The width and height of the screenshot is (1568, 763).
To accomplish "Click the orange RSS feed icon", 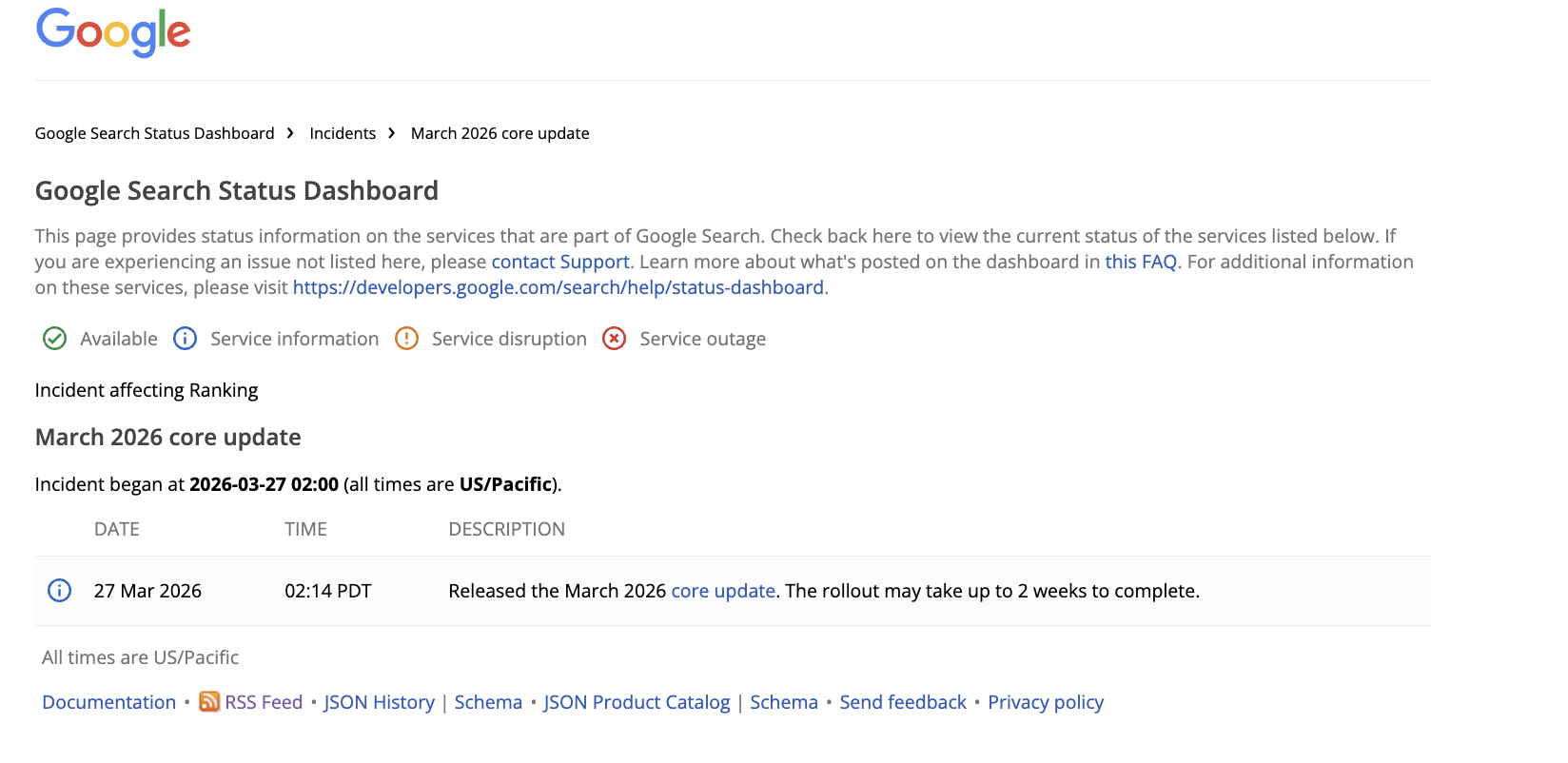I will [209, 702].
